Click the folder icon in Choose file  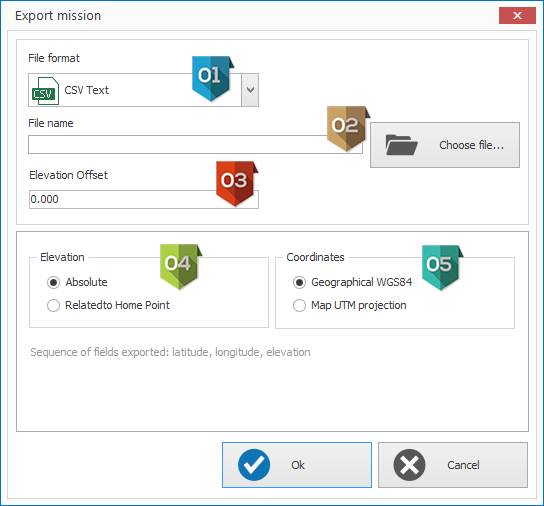(401, 145)
